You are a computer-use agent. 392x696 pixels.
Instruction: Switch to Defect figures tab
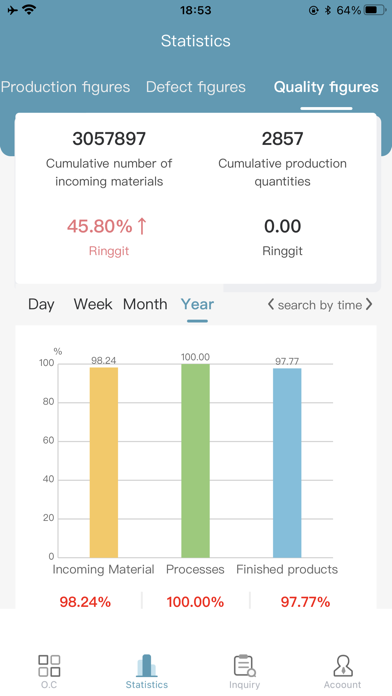[x=196, y=87]
